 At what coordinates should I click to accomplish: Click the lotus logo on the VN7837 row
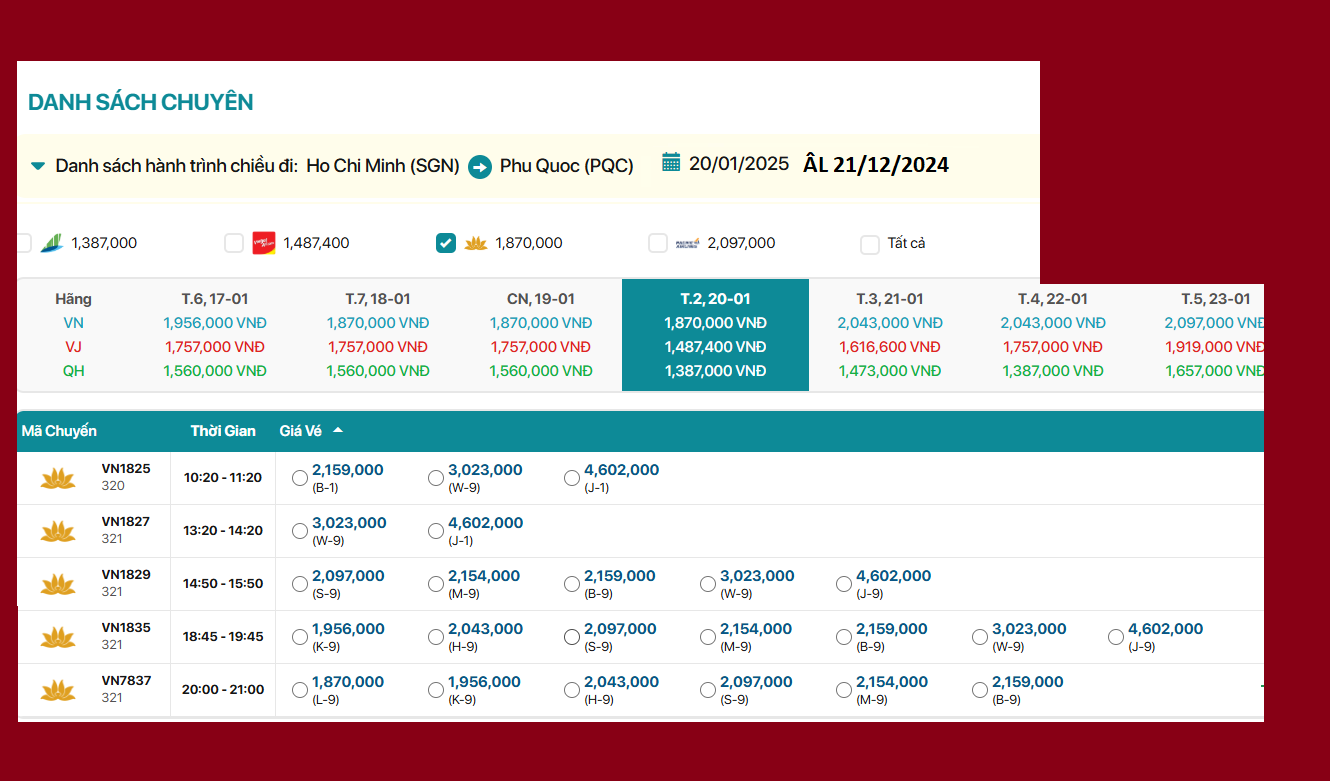(x=58, y=690)
